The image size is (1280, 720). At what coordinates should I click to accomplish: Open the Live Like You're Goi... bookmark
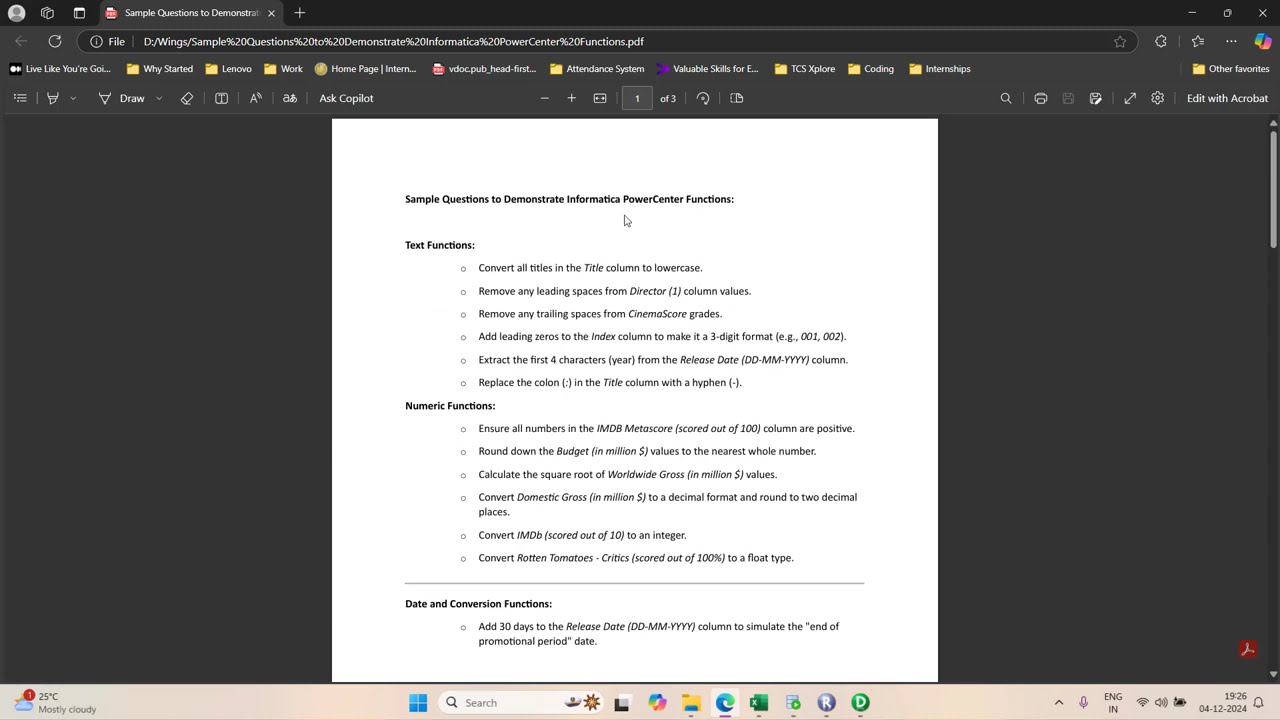point(60,69)
